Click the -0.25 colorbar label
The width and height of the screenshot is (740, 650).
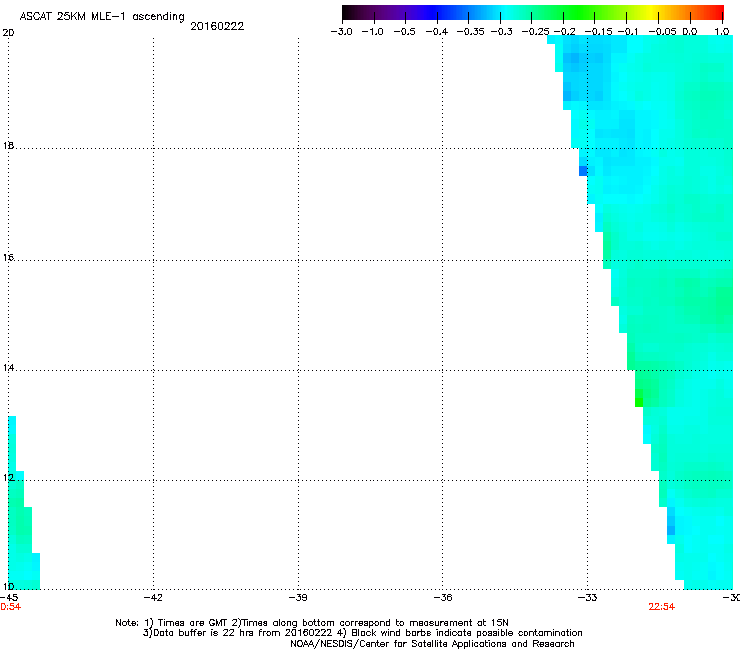coord(535,32)
